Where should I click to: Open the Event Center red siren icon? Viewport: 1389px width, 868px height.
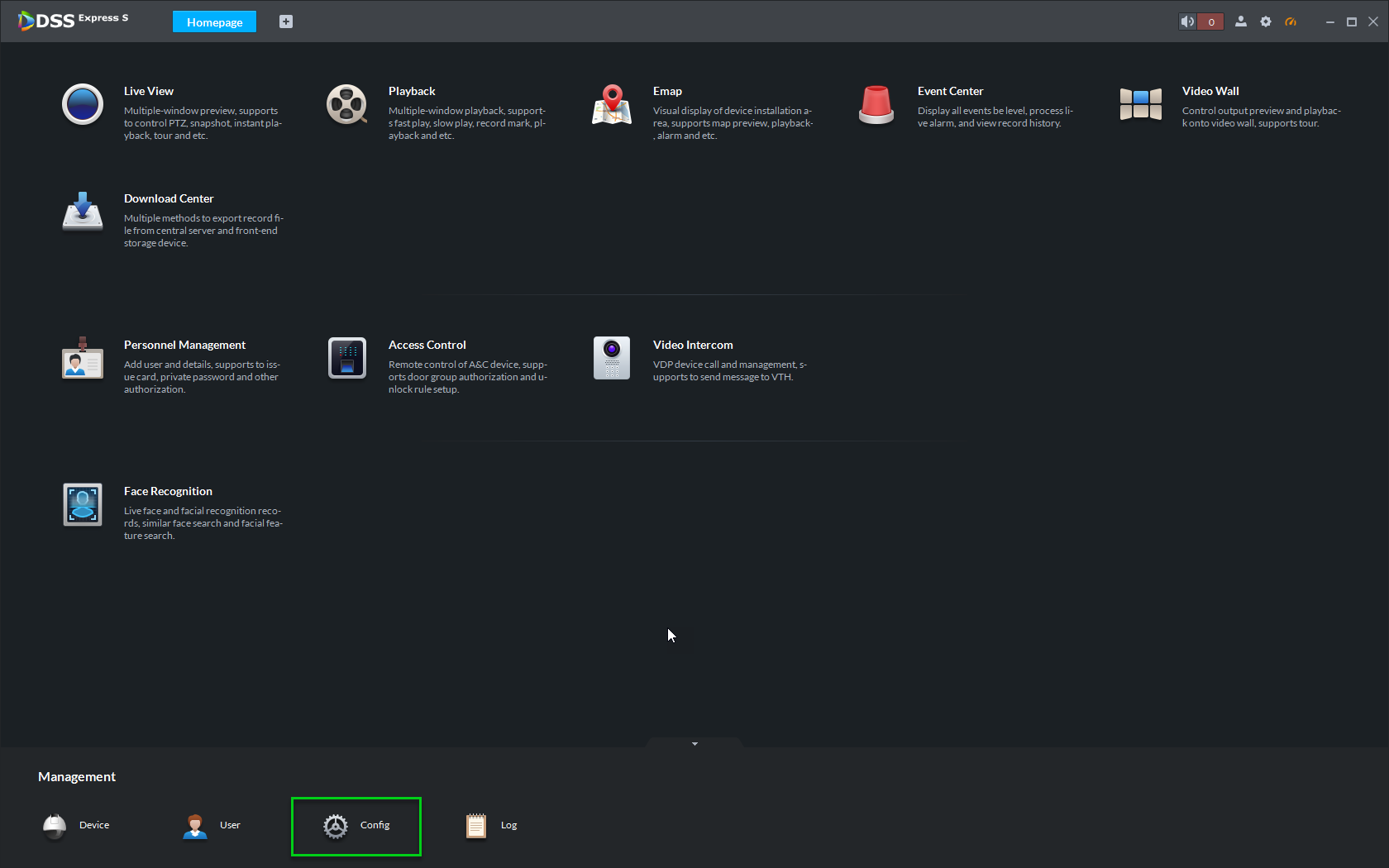tap(876, 105)
